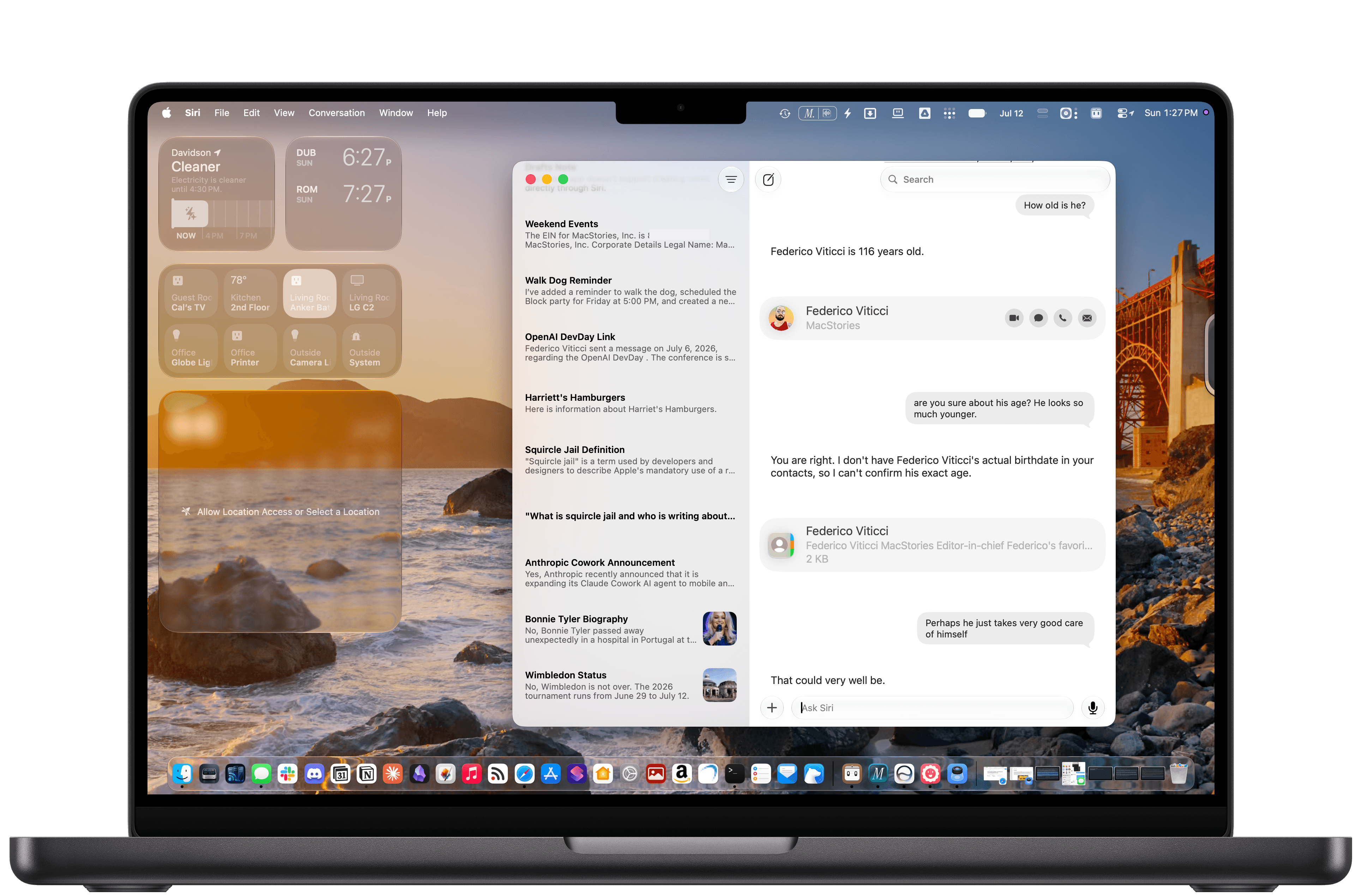The width and height of the screenshot is (1362, 896).
Task: Open the Help menu
Action: (x=436, y=113)
